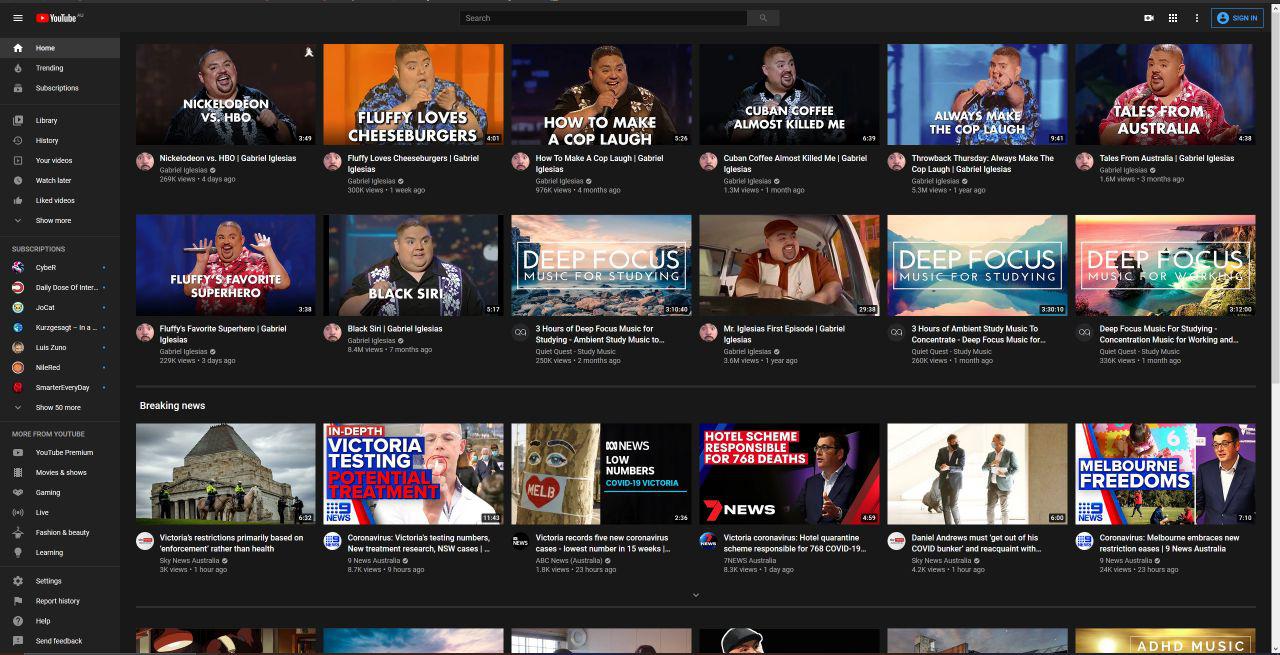Play Melbourne Freedoms 9 News thumbnail

pos(1165,474)
